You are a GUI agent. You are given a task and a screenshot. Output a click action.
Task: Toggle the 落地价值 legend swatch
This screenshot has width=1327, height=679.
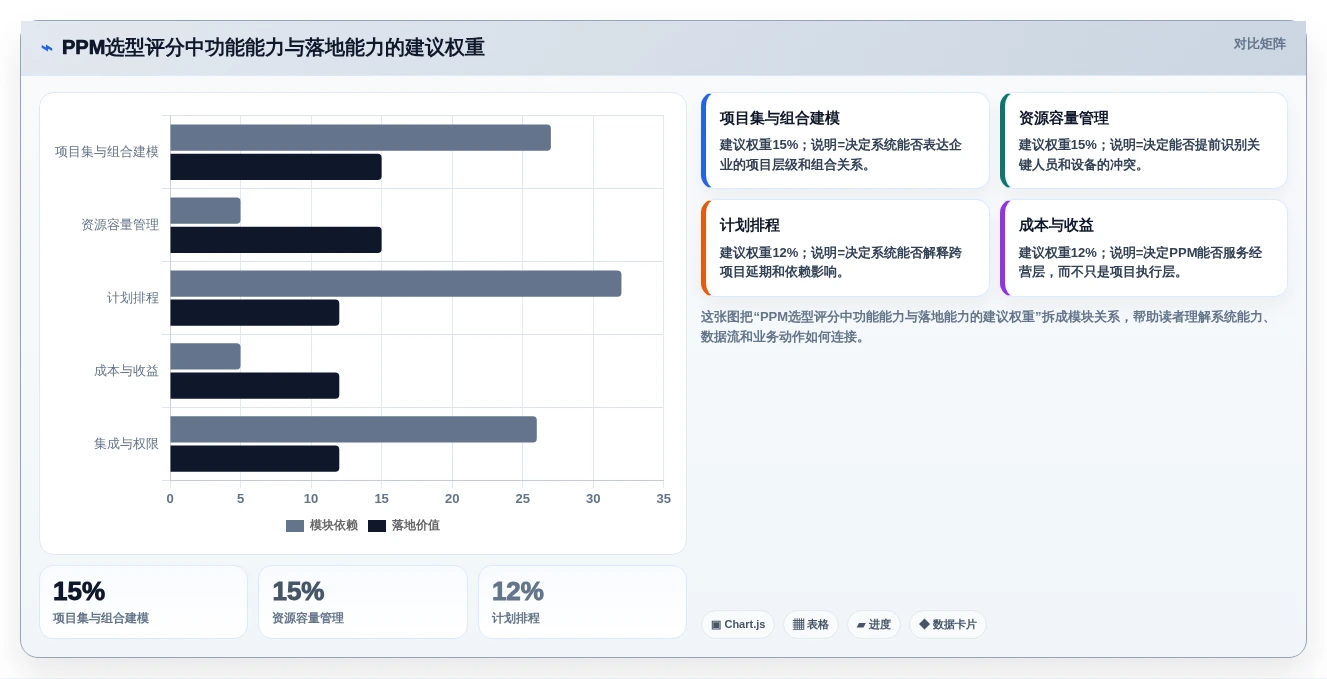[x=377, y=526]
